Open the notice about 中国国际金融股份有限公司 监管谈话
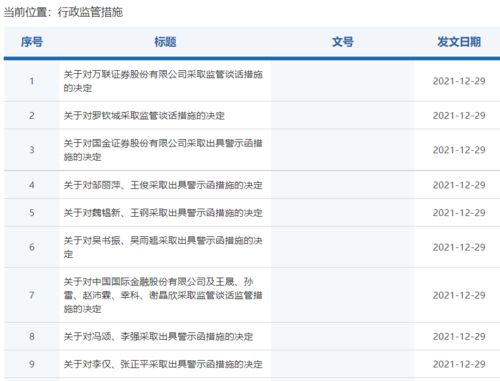This screenshot has height=381, width=500. click(x=163, y=295)
